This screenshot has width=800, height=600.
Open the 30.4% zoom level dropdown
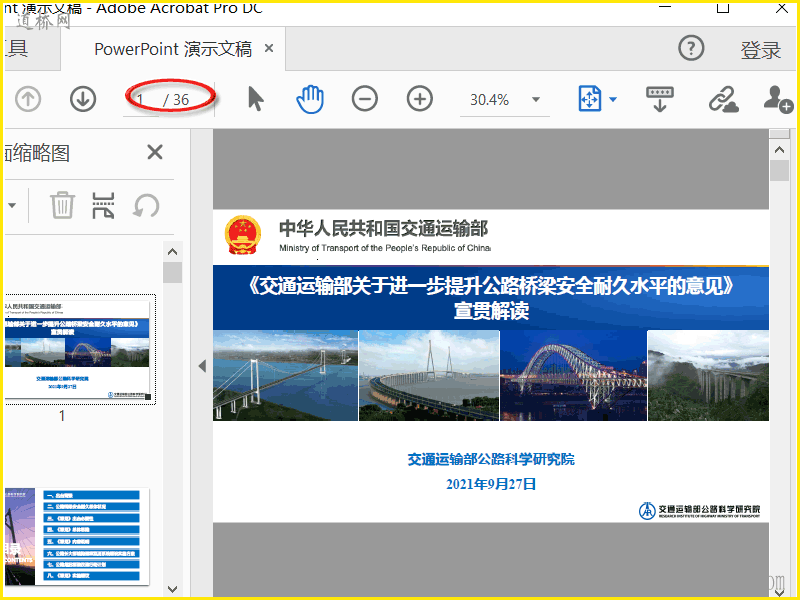click(536, 99)
